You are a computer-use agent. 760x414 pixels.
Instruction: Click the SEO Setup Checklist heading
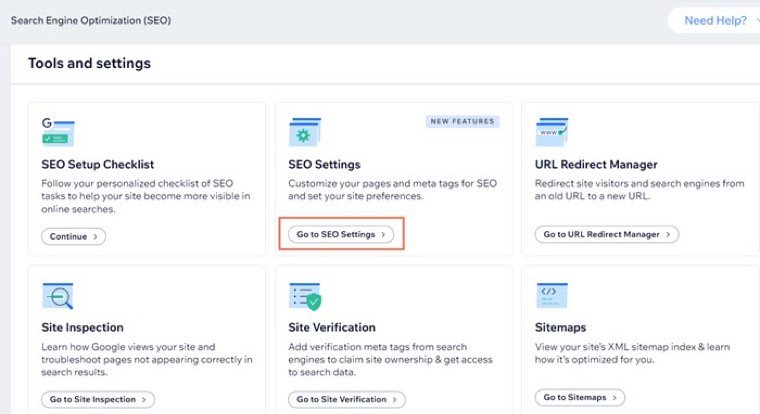coord(97,164)
